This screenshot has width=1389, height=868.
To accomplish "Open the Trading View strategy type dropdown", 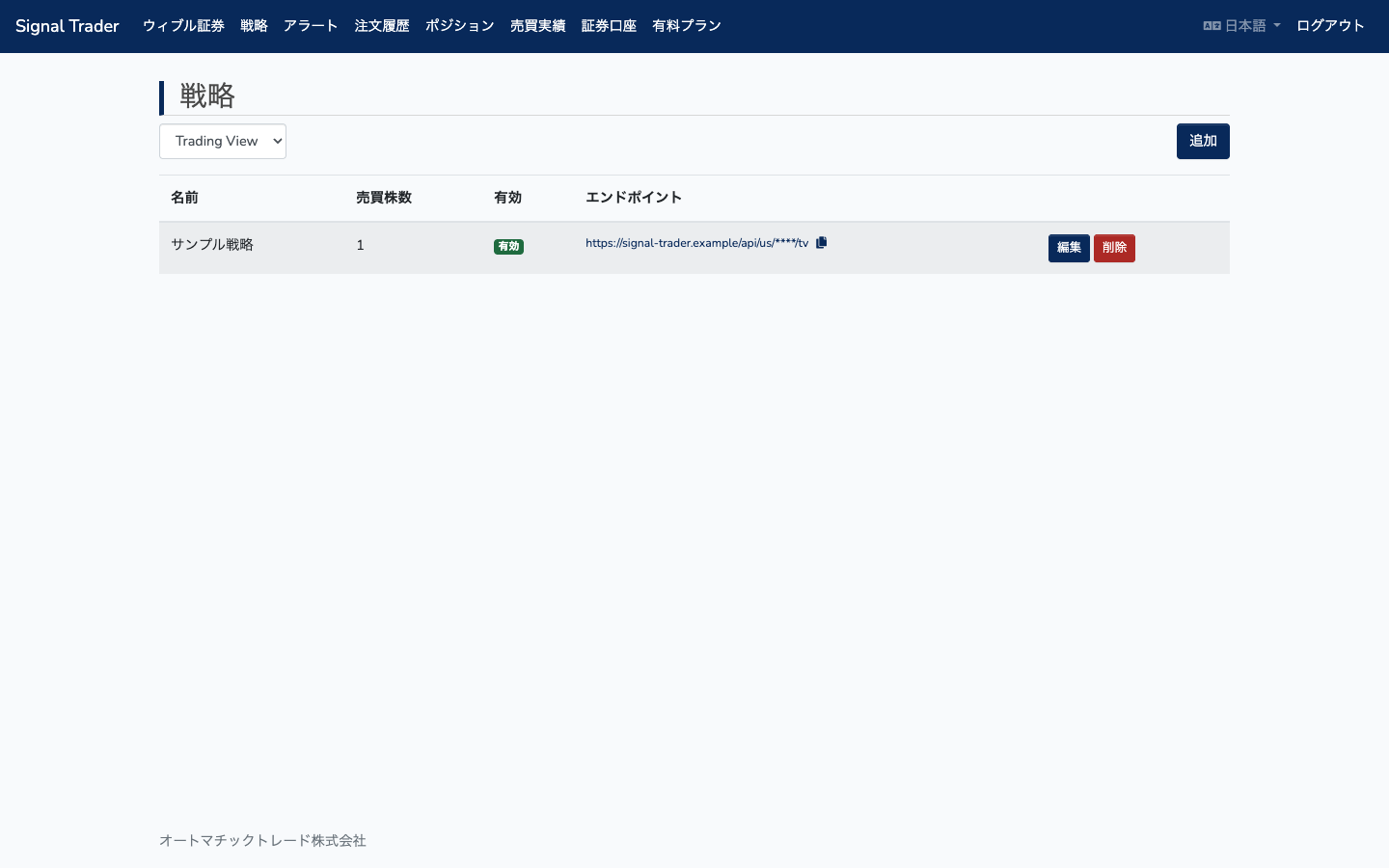I will pyautogui.click(x=223, y=141).
